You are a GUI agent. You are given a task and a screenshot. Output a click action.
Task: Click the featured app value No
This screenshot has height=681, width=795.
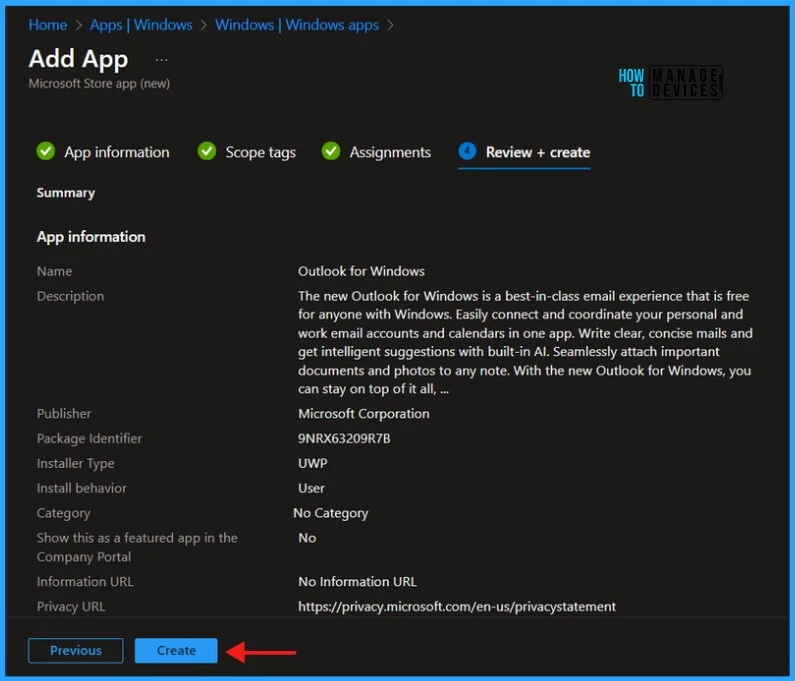tap(307, 538)
